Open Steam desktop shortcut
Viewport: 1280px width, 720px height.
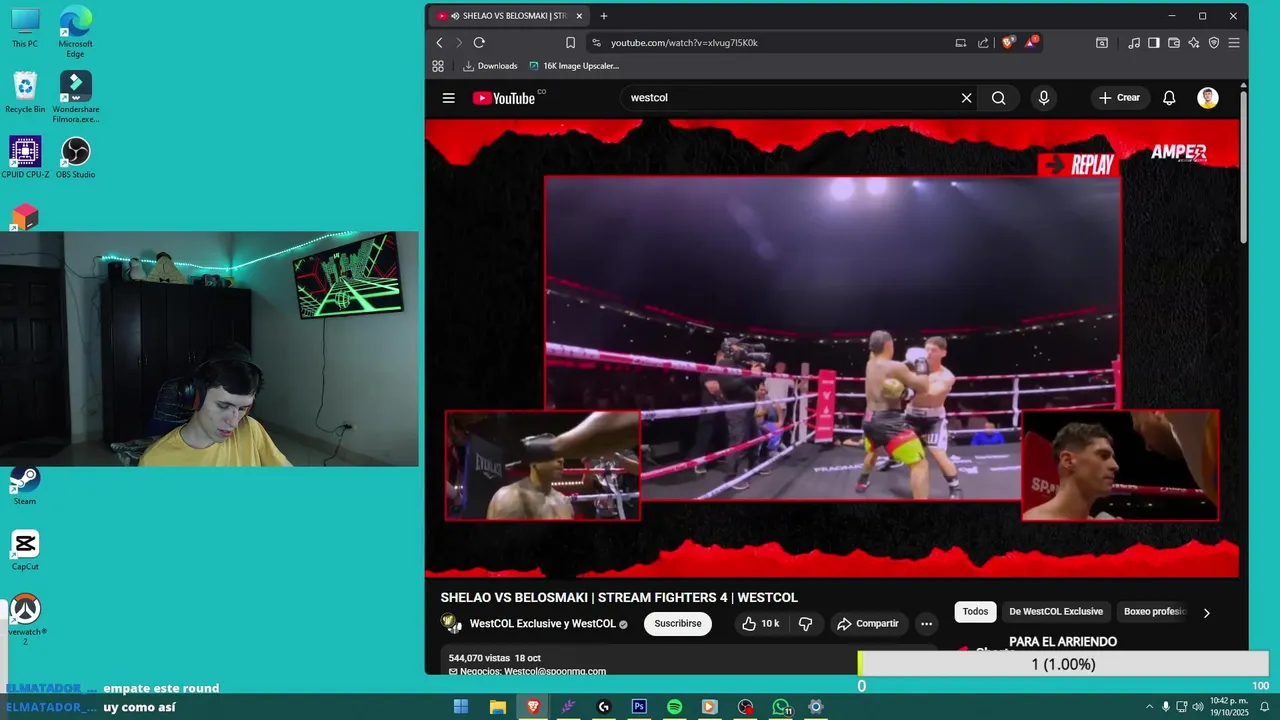(25, 486)
